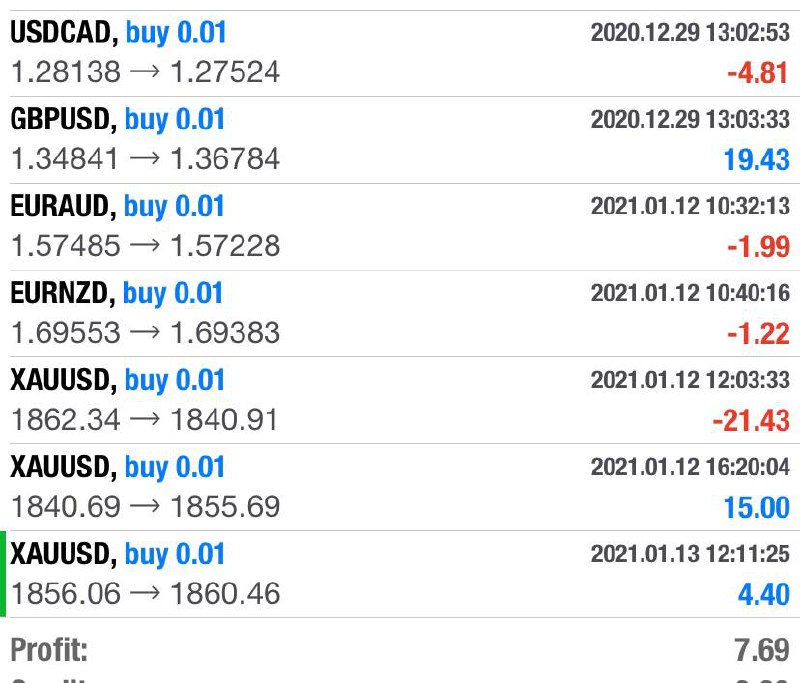Viewport: 800px width, 683px height.
Task: Click the Profit label in summary
Action: click(49, 650)
